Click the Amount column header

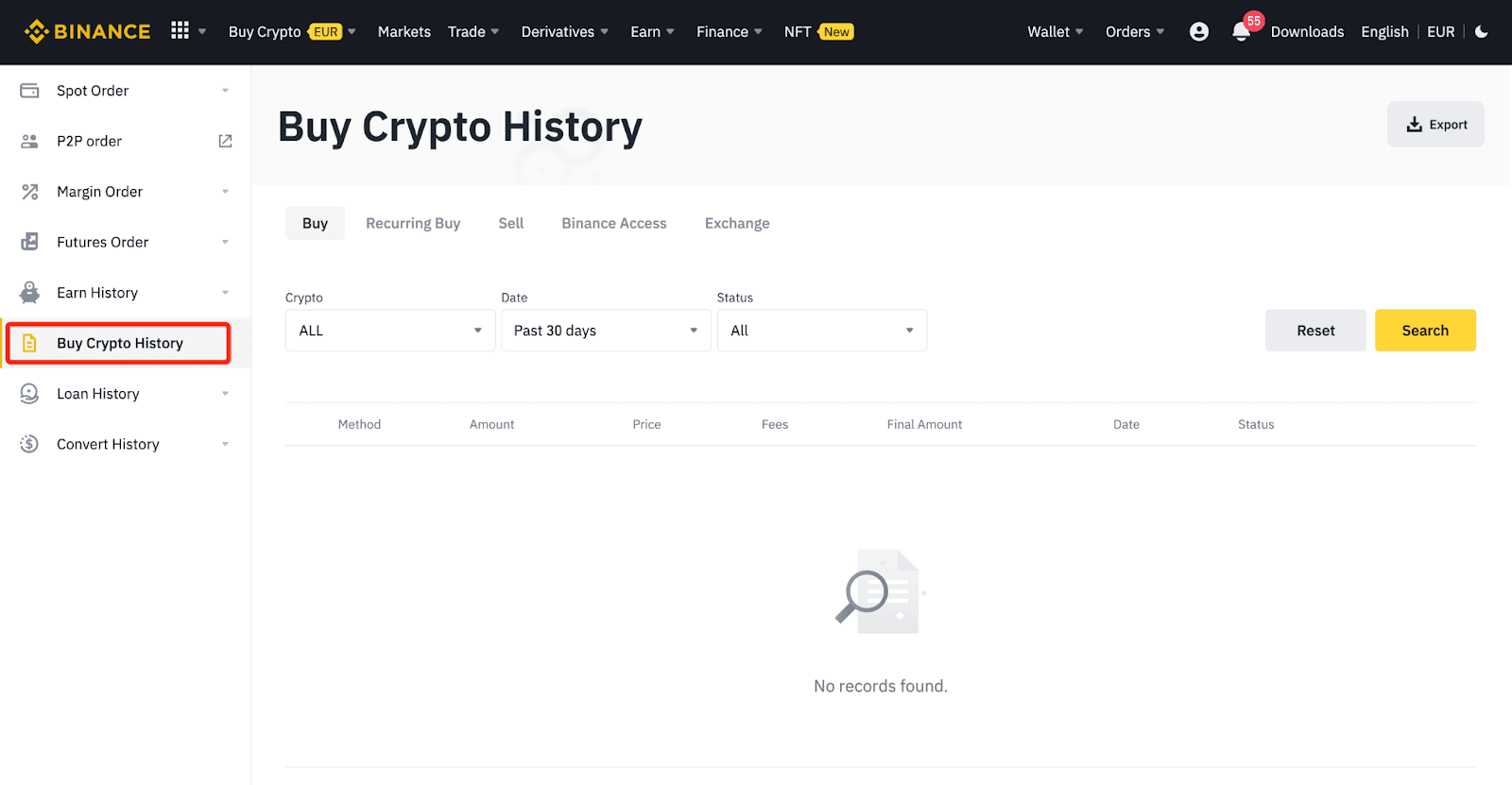coord(491,424)
